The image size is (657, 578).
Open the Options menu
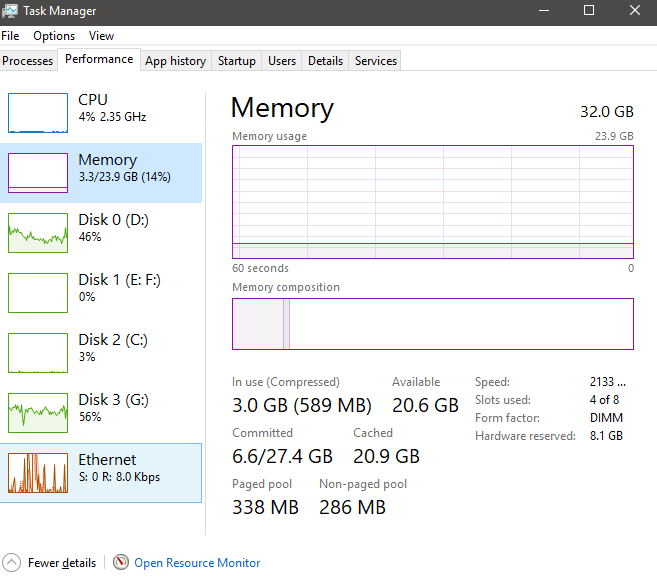point(54,36)
